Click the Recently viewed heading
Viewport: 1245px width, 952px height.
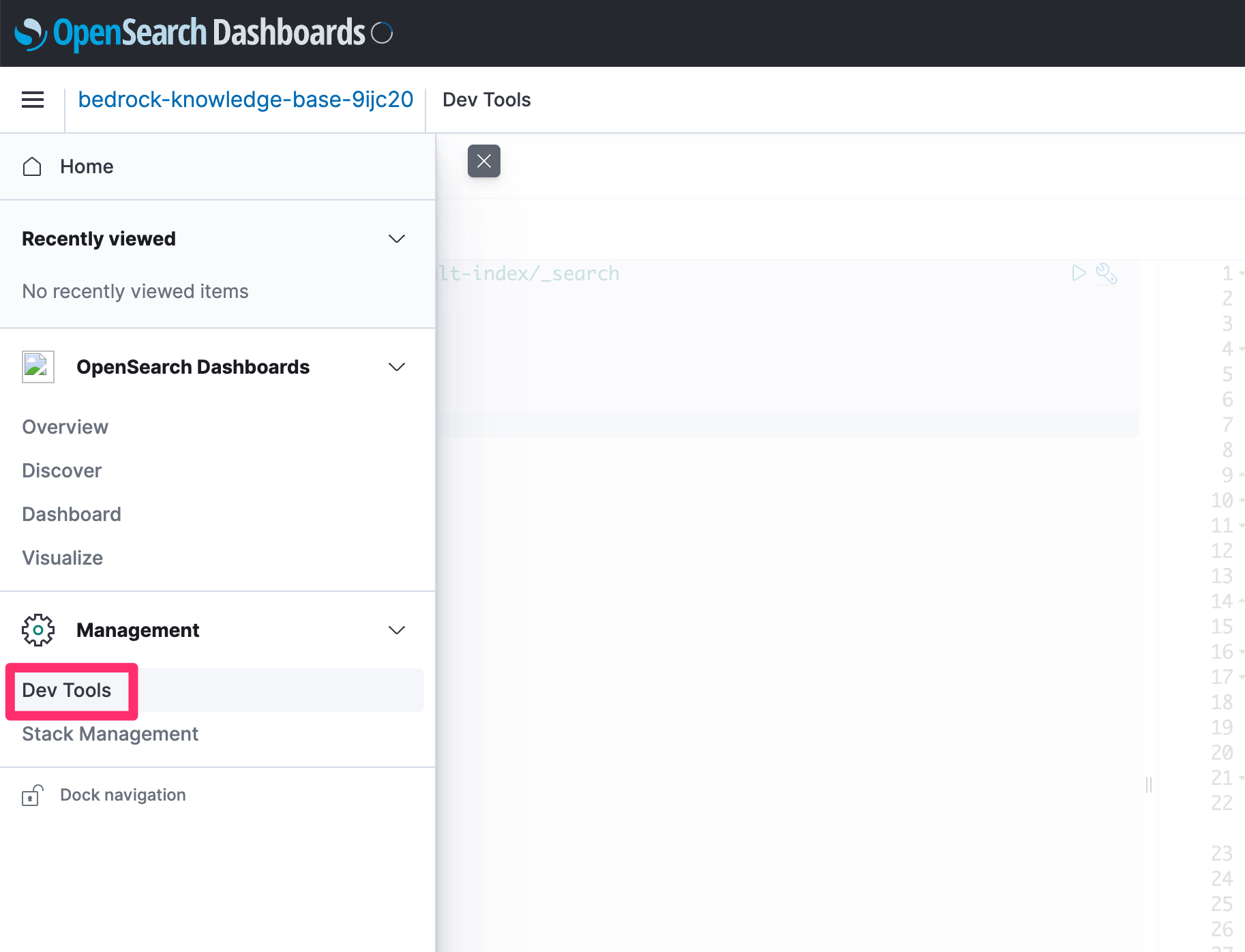[x=99, y=239]
